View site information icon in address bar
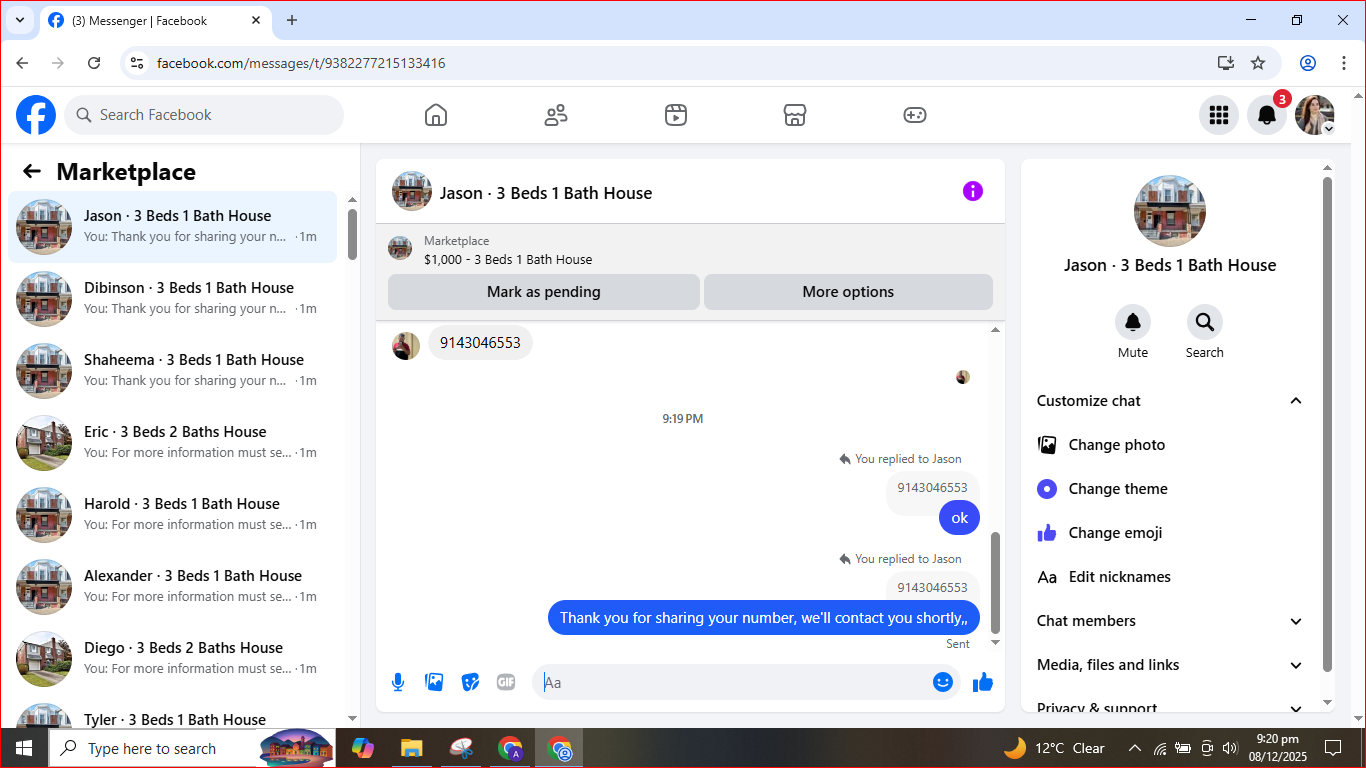 [x=138, y=63]
